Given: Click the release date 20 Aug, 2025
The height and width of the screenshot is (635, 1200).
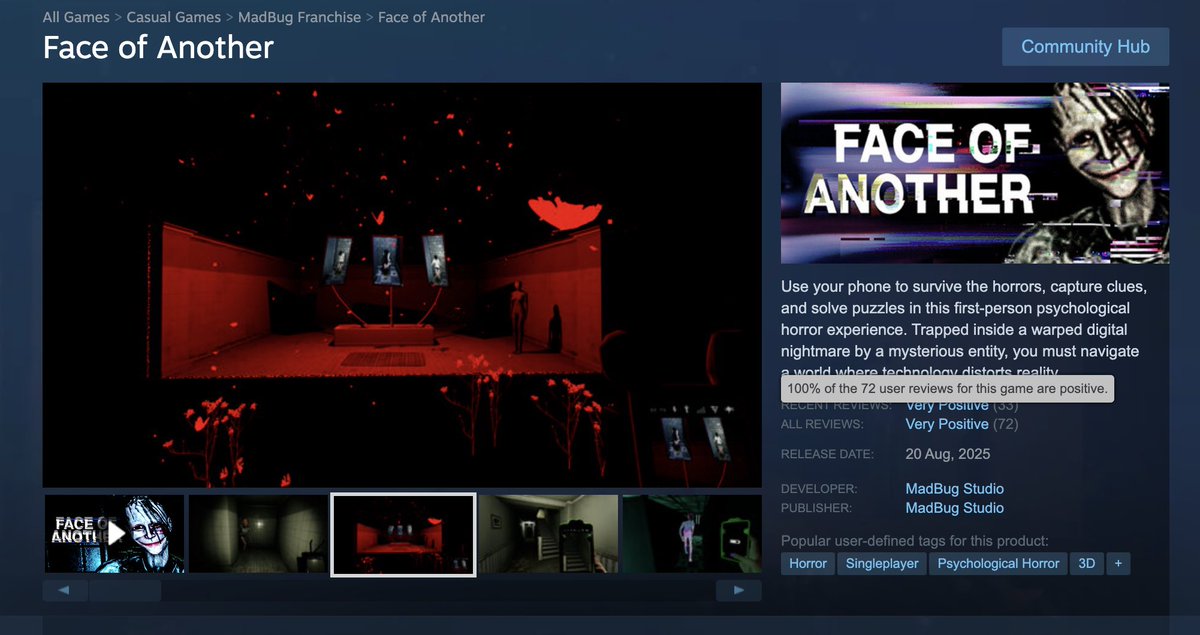Looking at the screenshot, I should point(948,454).
